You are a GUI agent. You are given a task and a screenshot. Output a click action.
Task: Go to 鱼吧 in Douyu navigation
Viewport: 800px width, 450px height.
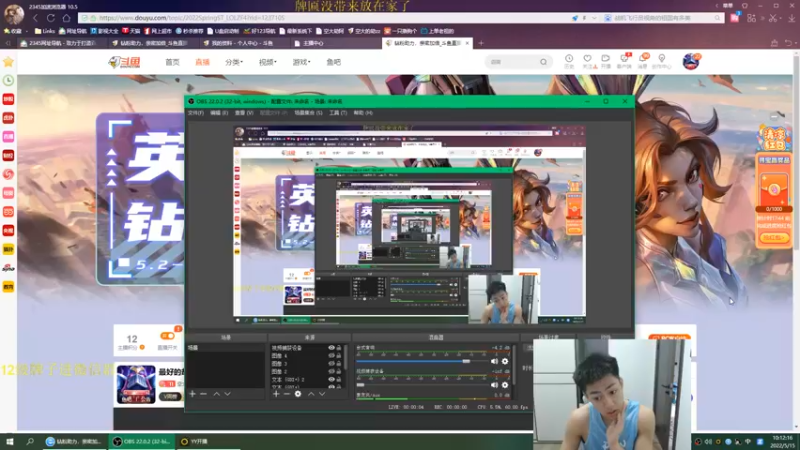coord(334,62)
